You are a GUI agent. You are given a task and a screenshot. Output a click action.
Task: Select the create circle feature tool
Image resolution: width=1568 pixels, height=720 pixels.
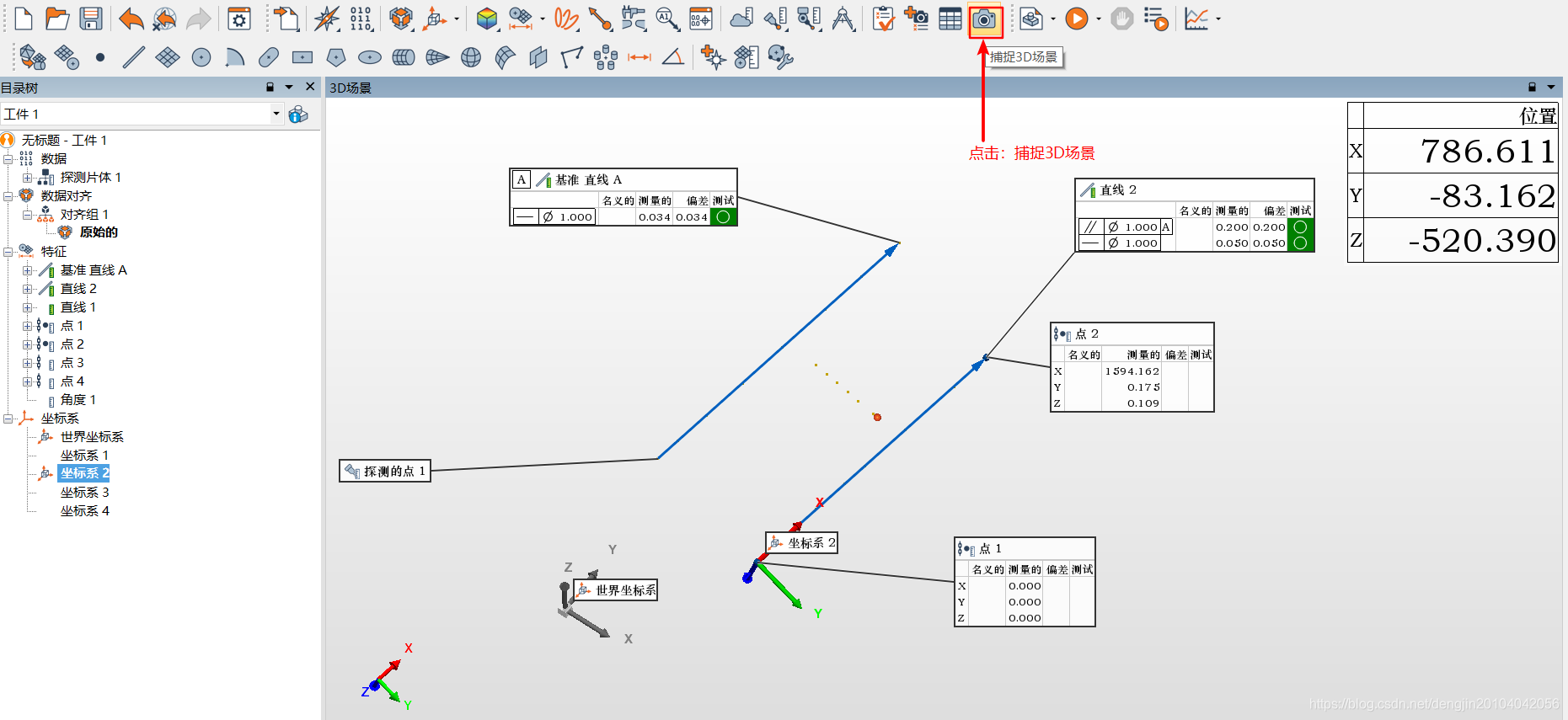coord(201,57)
